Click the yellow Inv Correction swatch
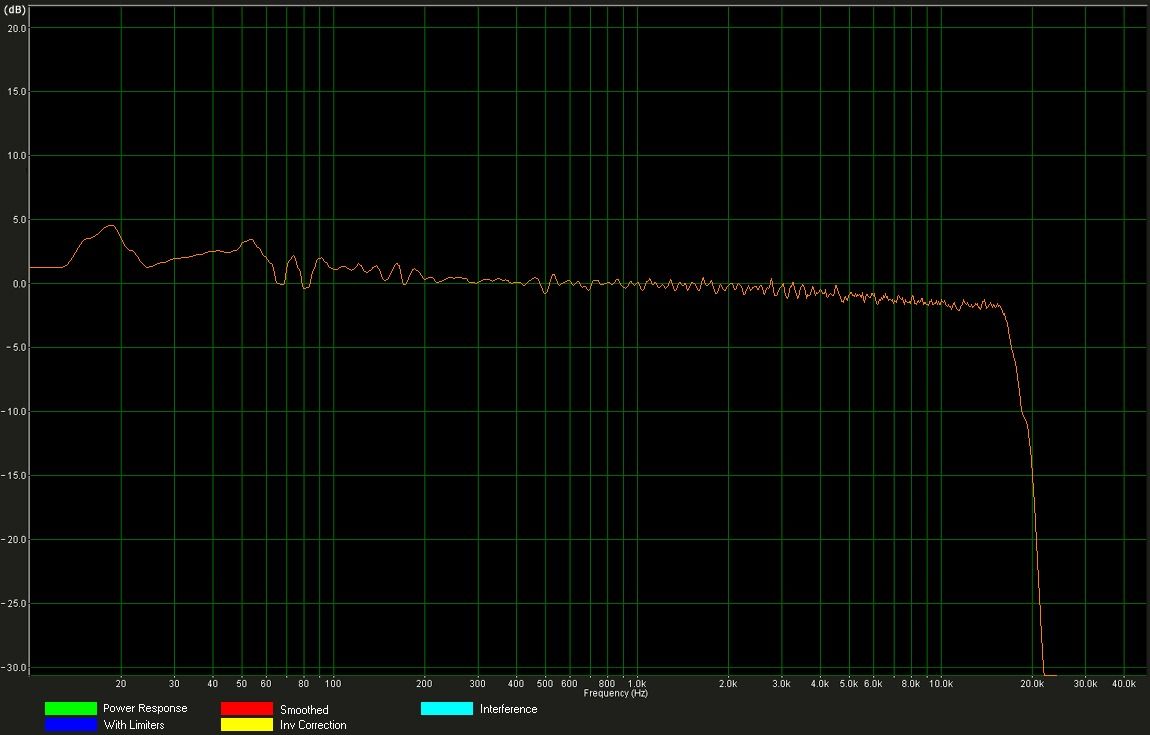 pyautogui.click(x=246, y=725)
